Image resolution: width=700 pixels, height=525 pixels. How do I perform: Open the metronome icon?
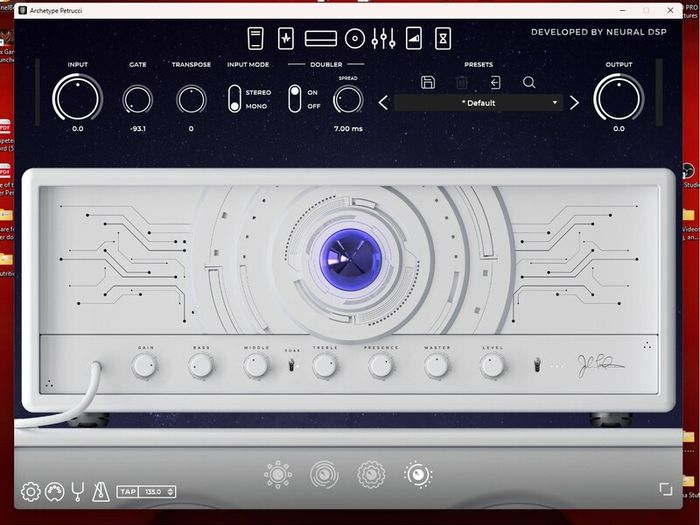coord(101,492)
